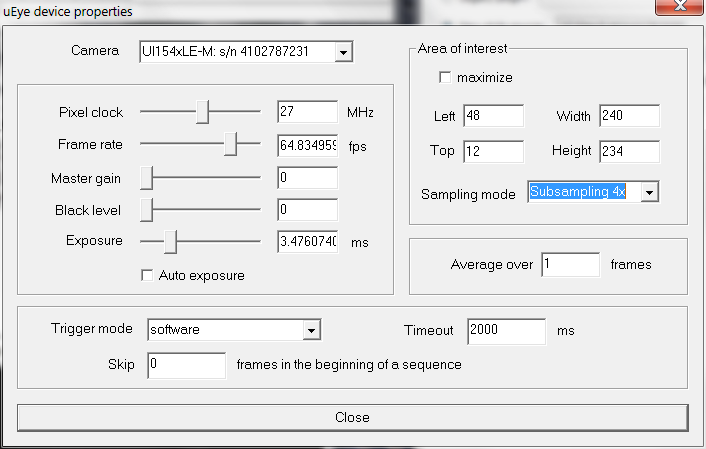The width and height of the screenshot is (706, 449).
Task: Click the Exposure slider handle
Action: tap(170, 241)
